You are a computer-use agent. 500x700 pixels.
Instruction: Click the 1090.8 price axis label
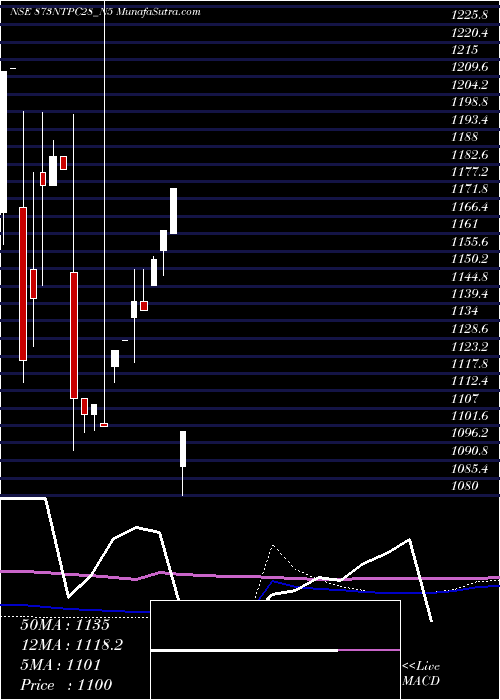click(469, 450)
